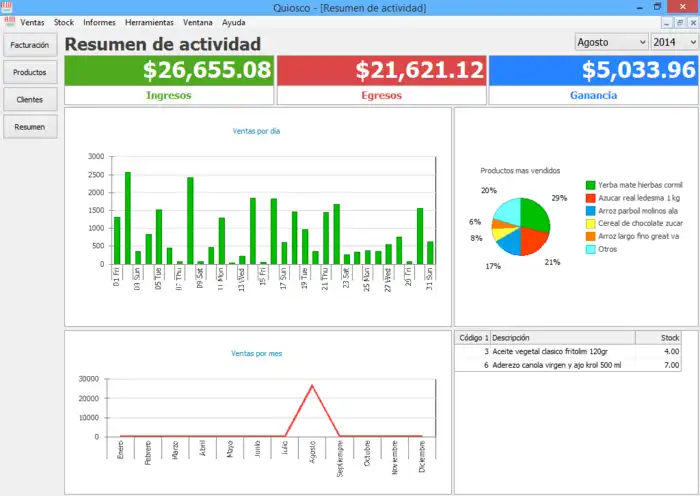Click the red 21% pie slice
This screenshot has width=700, height=496.
(x=533, y=241)
